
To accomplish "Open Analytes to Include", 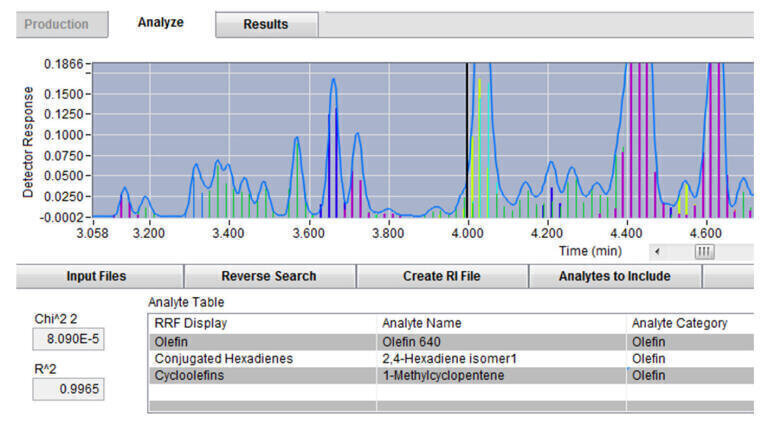I will [615, 276].
